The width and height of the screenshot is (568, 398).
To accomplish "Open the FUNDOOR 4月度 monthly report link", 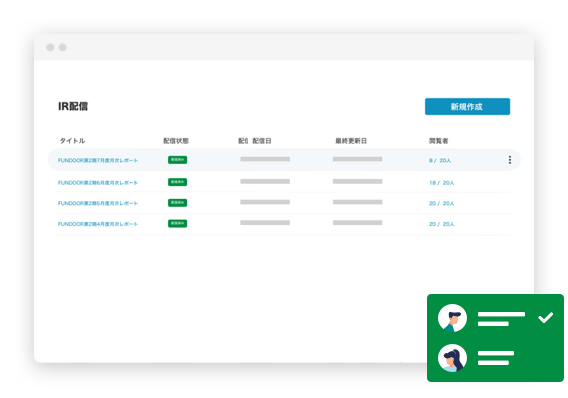I will point(98,224).
